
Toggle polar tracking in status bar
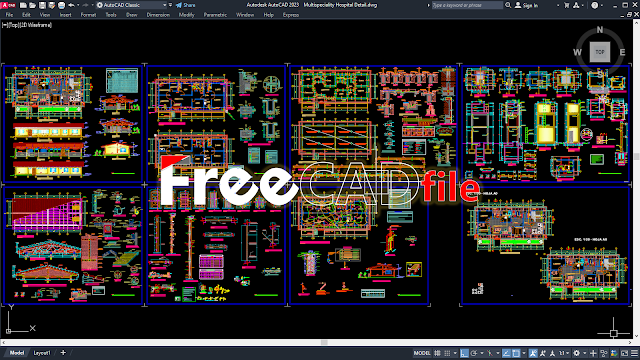click(473, 353)
